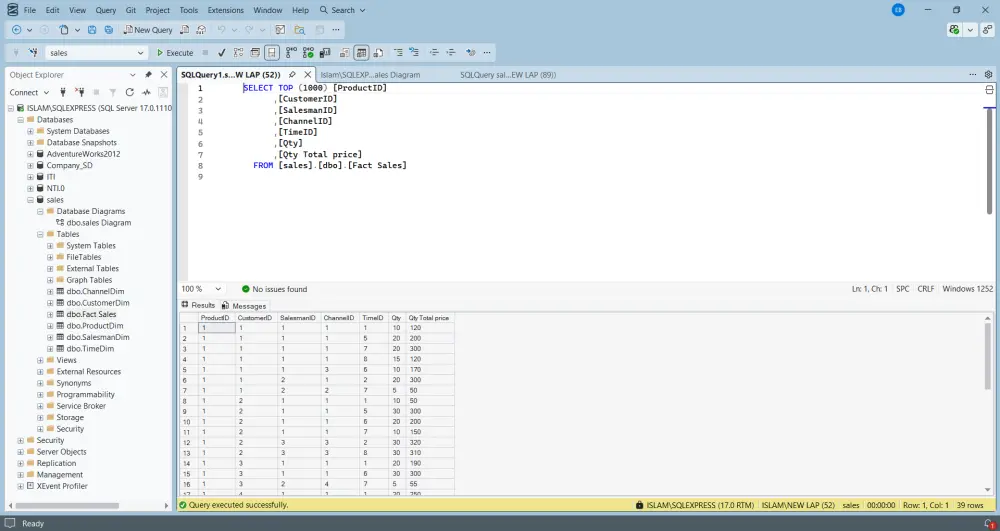1000x531 pixels.
Task: Switch output to Results to Grid
Action: pos(362,53)
